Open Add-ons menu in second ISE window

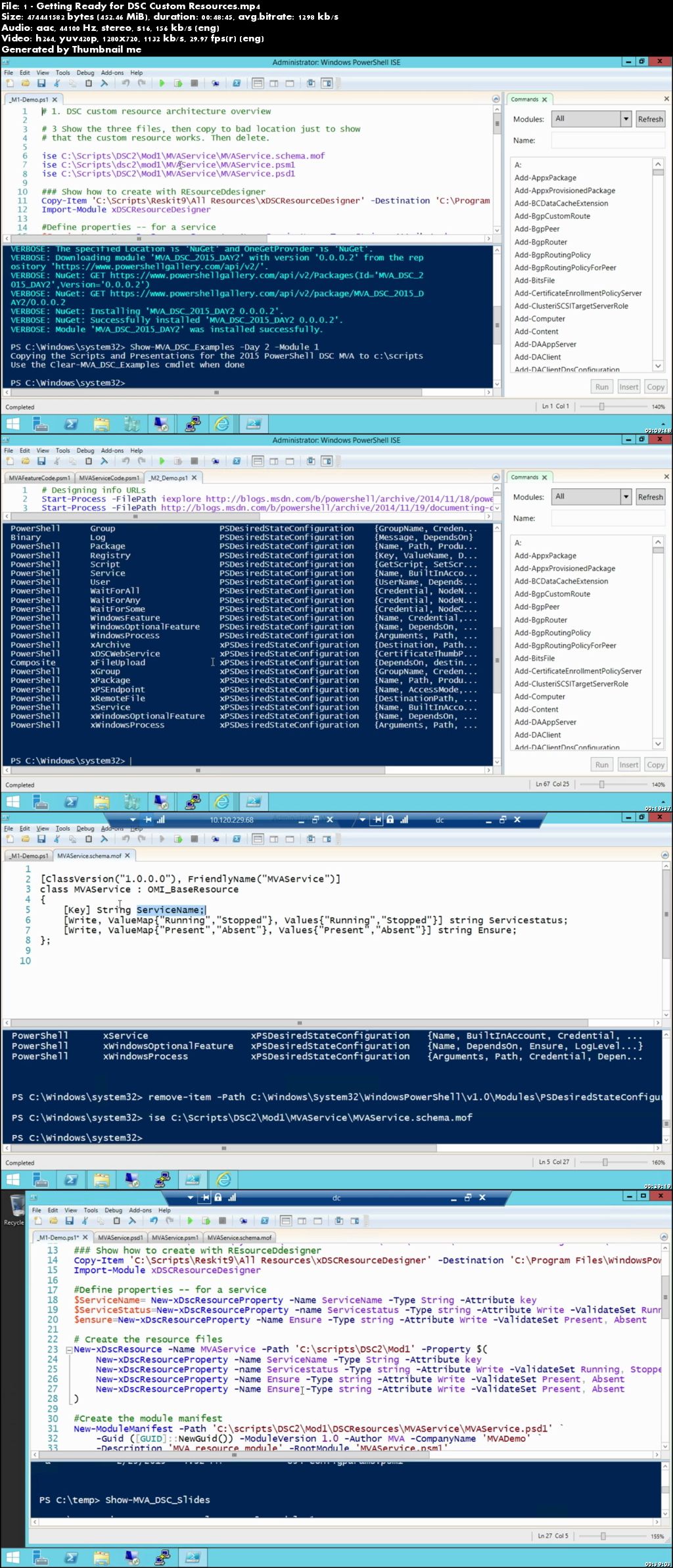[112, 451]
